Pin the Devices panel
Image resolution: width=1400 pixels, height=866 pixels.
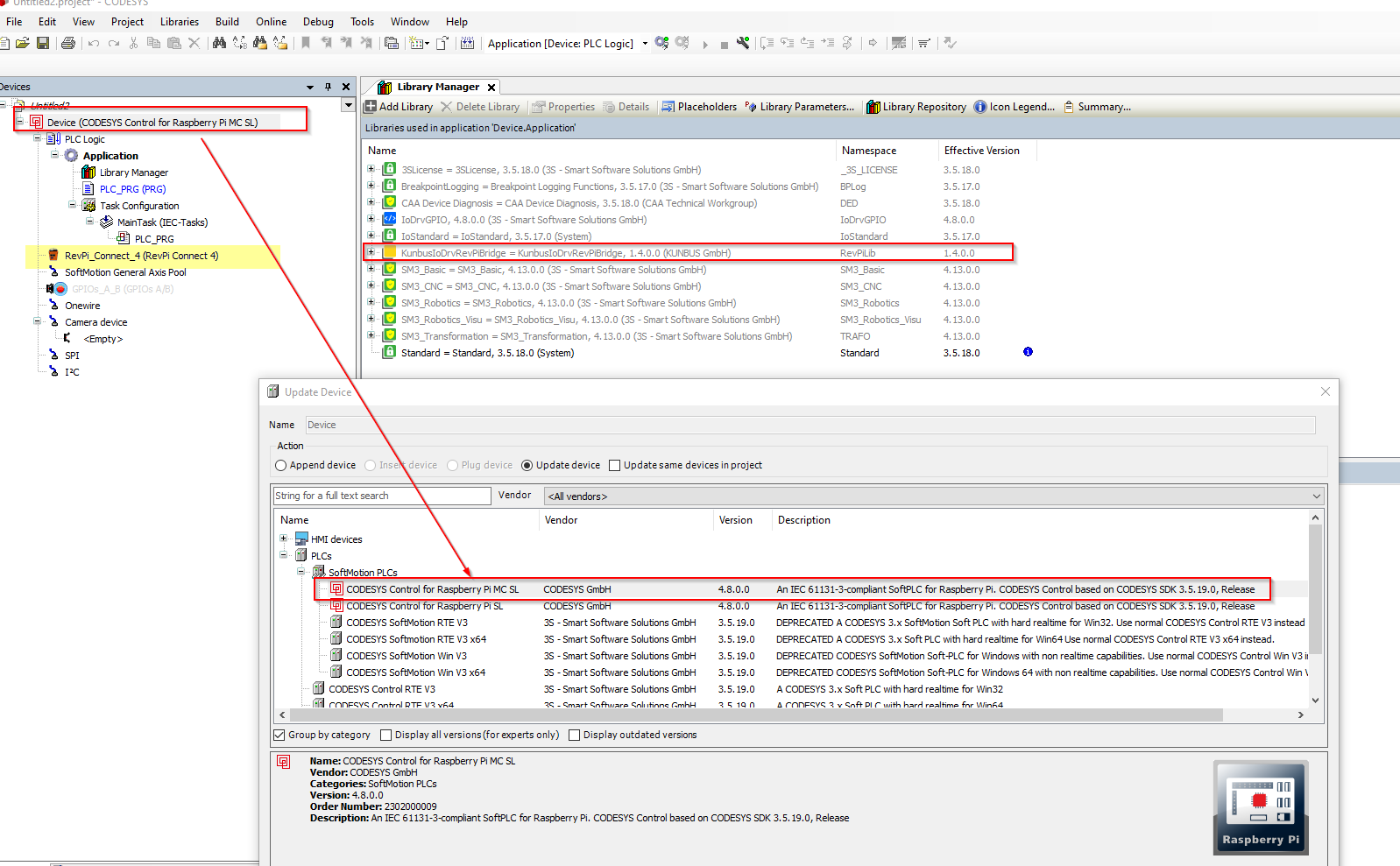328,87
